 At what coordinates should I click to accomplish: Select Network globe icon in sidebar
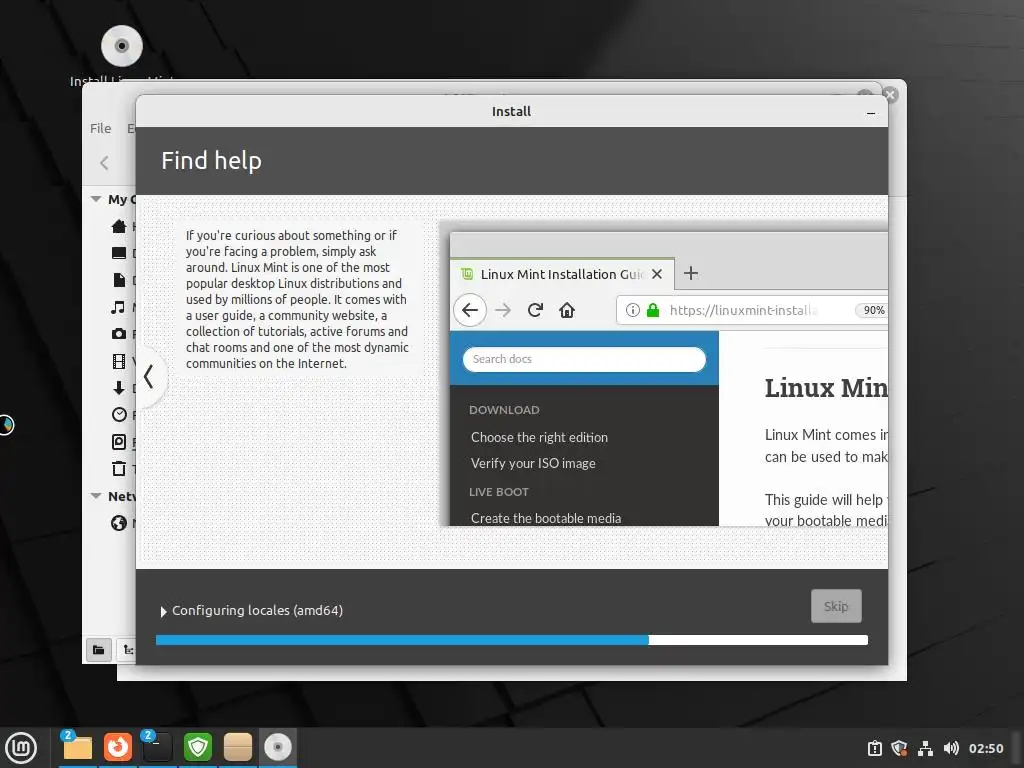pos(119,523)
